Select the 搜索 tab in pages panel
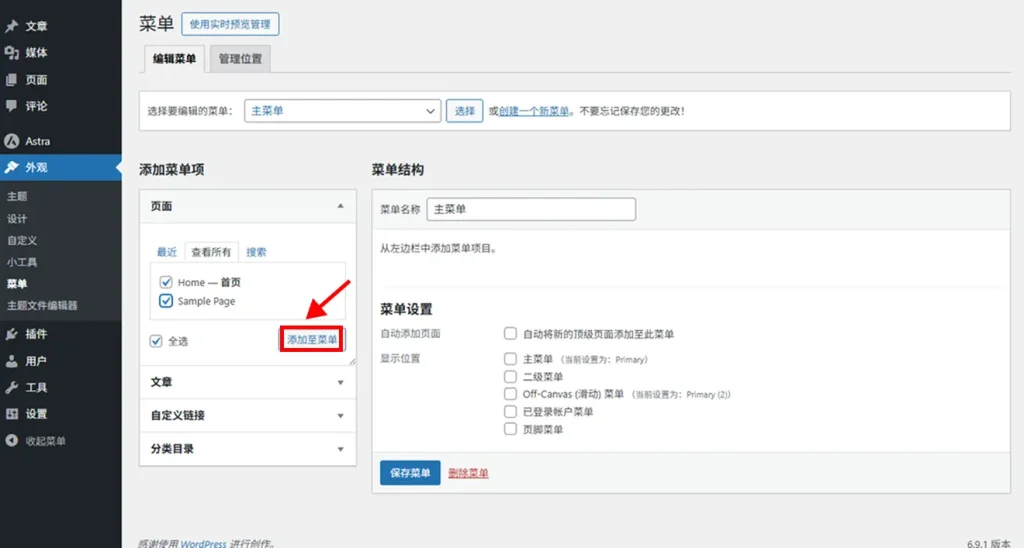This screenshot has height=548, width=1024. [256, 252]
